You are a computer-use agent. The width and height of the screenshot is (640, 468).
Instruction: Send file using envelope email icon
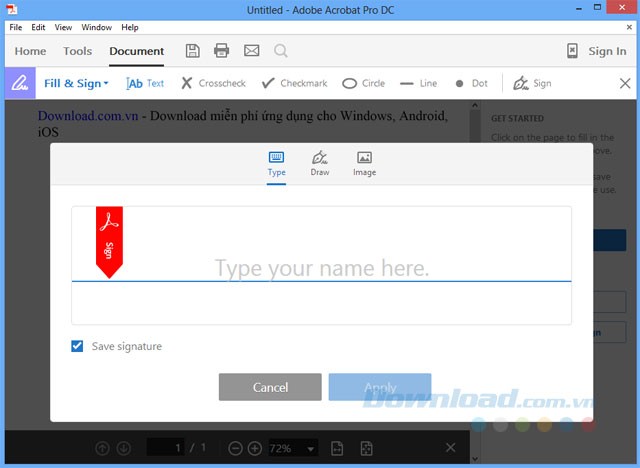click(x=251, y=51)
